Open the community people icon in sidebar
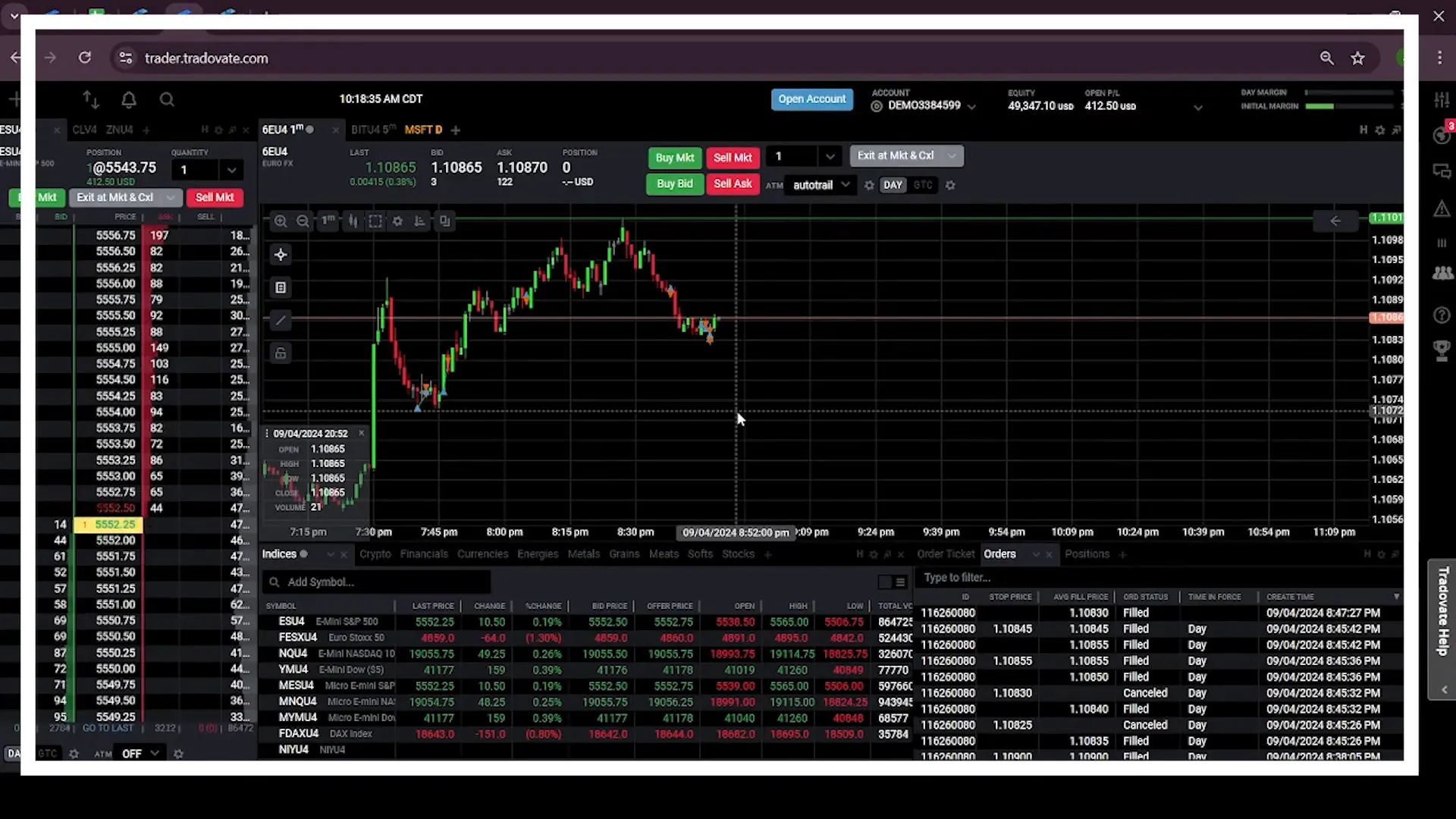The width and height of the screenshot is (1456, 819). coord(1442,274)
